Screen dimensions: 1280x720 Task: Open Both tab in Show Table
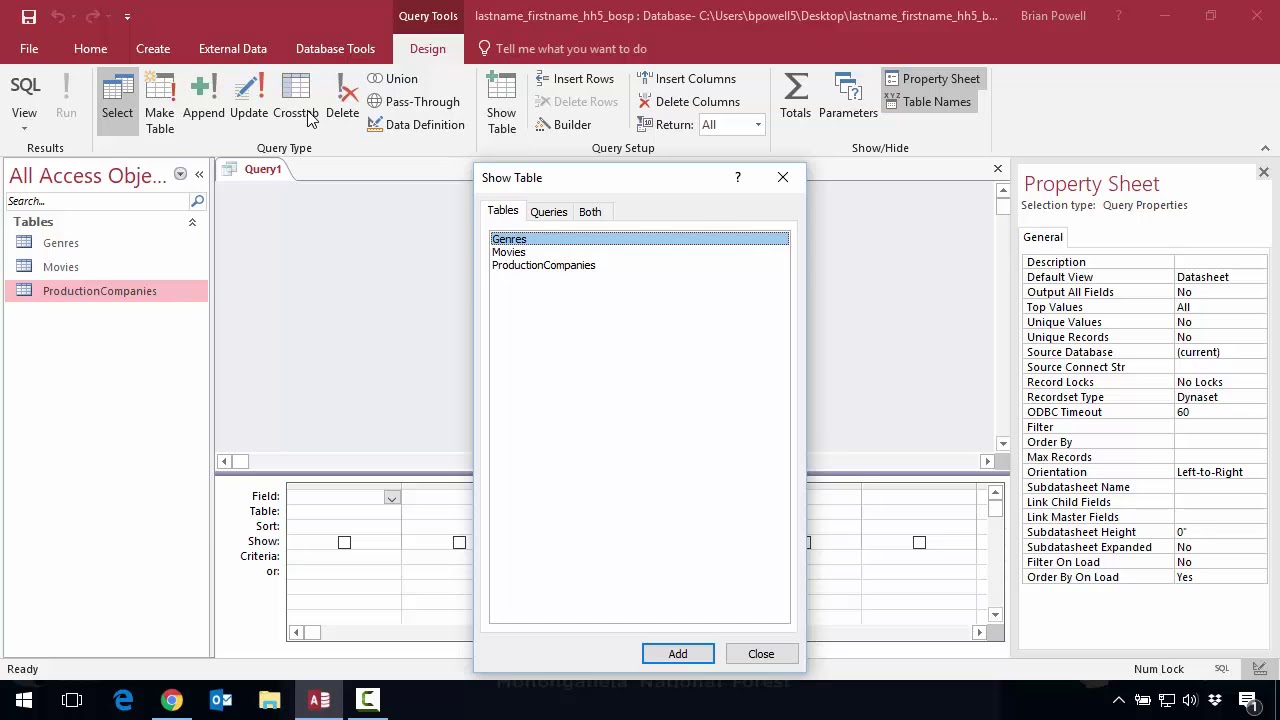pyautogui.click(x=590, y=212)
